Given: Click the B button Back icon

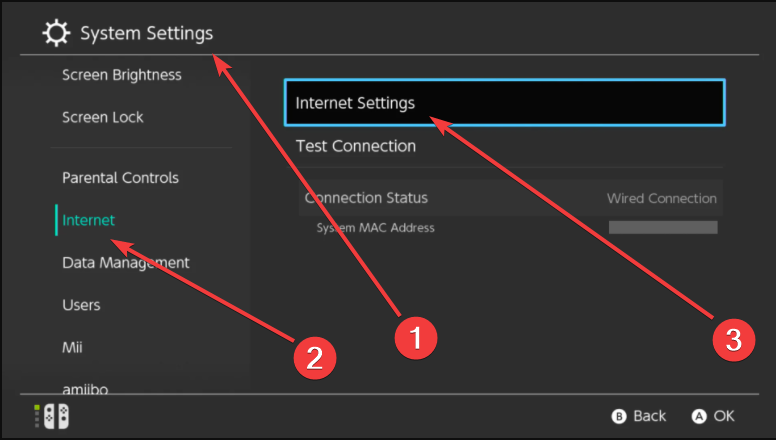Looking at the screenshot, I should coord(619,416).
